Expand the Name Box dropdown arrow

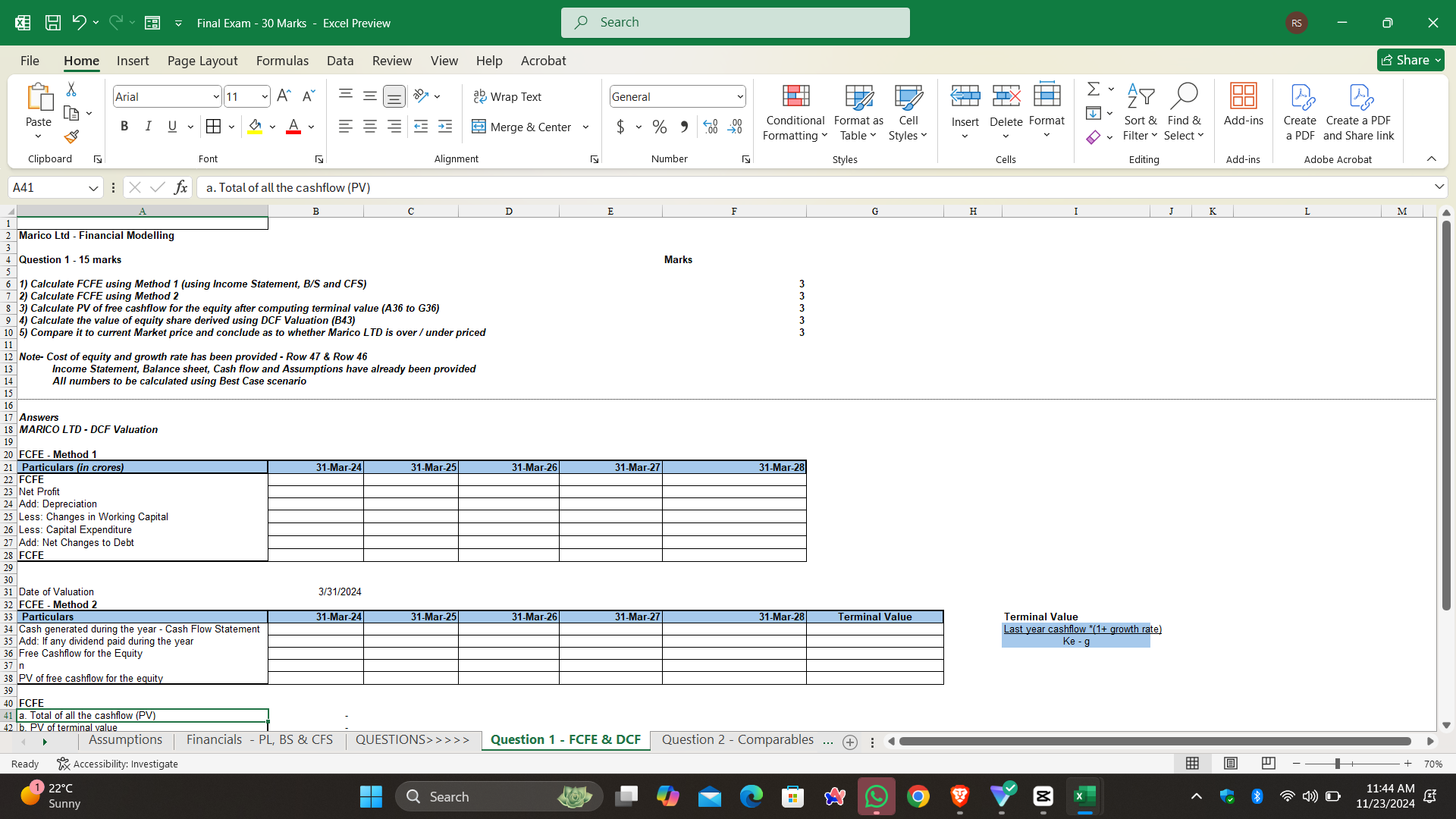[93, 187]
